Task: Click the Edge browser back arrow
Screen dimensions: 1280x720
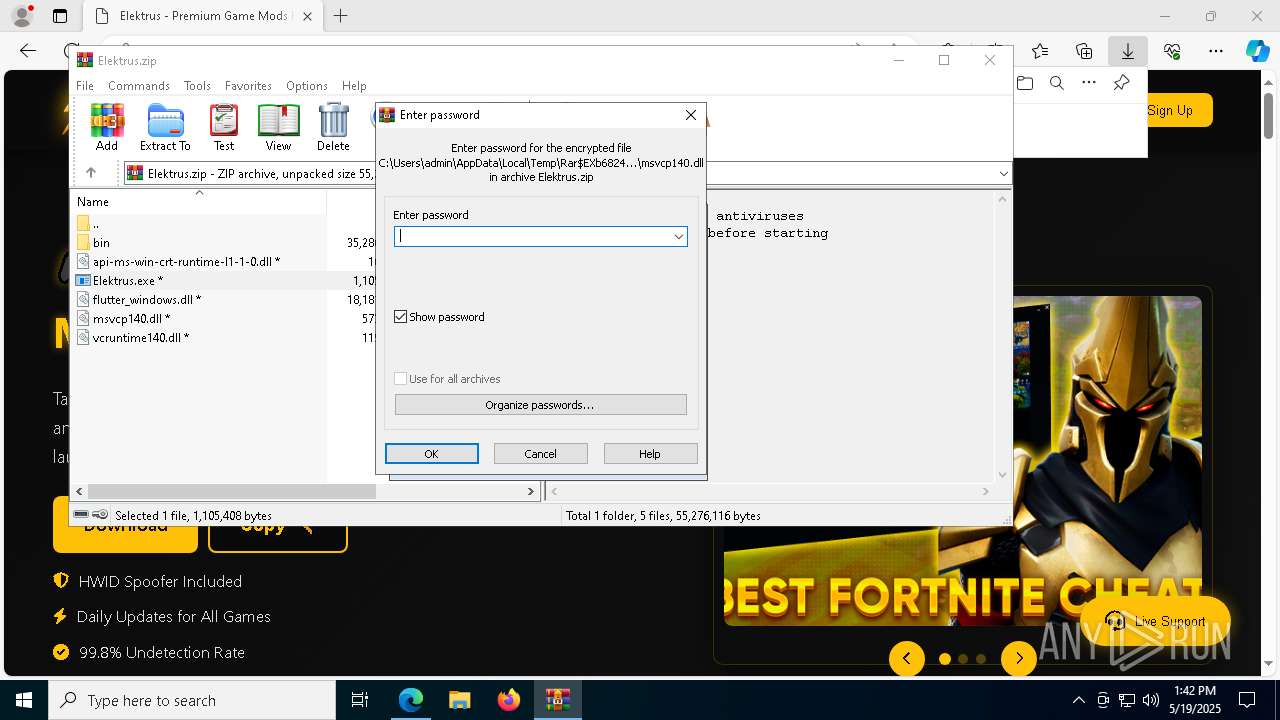Action: [28, 51]
